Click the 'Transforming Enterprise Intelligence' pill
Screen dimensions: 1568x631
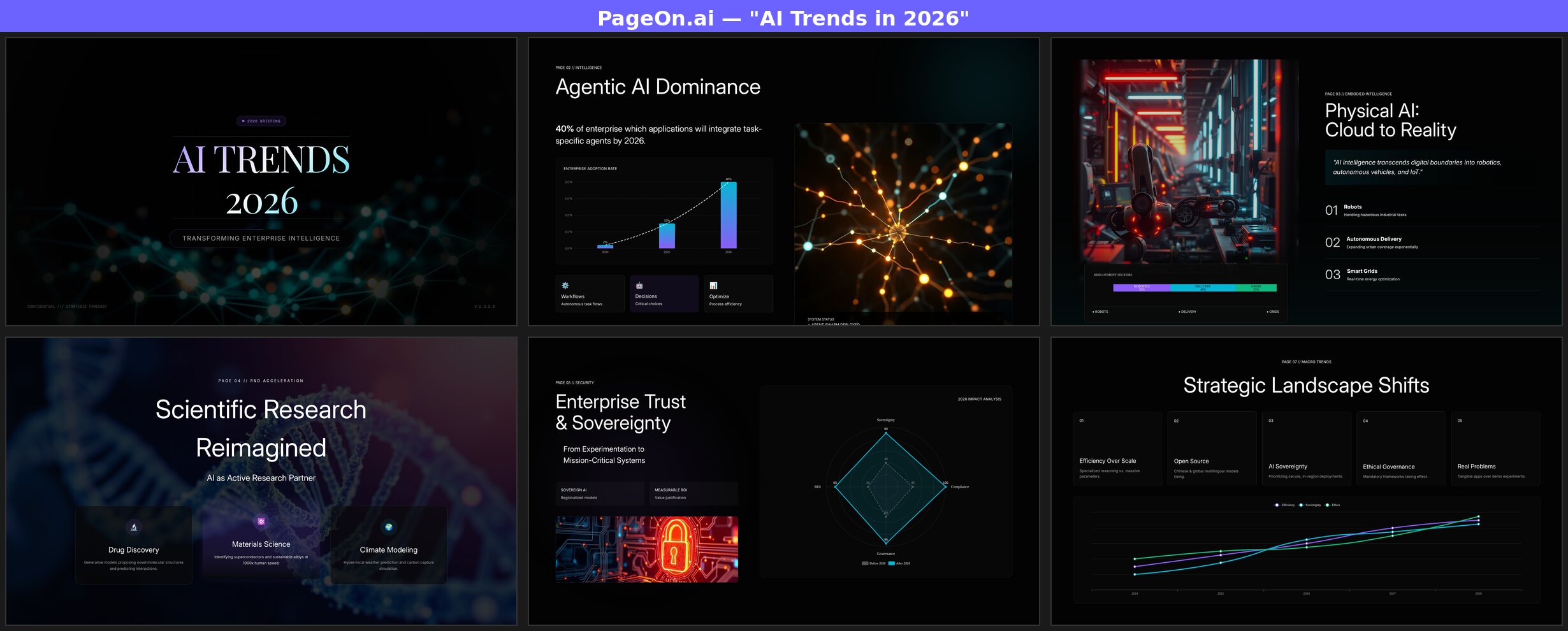click(x=261, y=238)
